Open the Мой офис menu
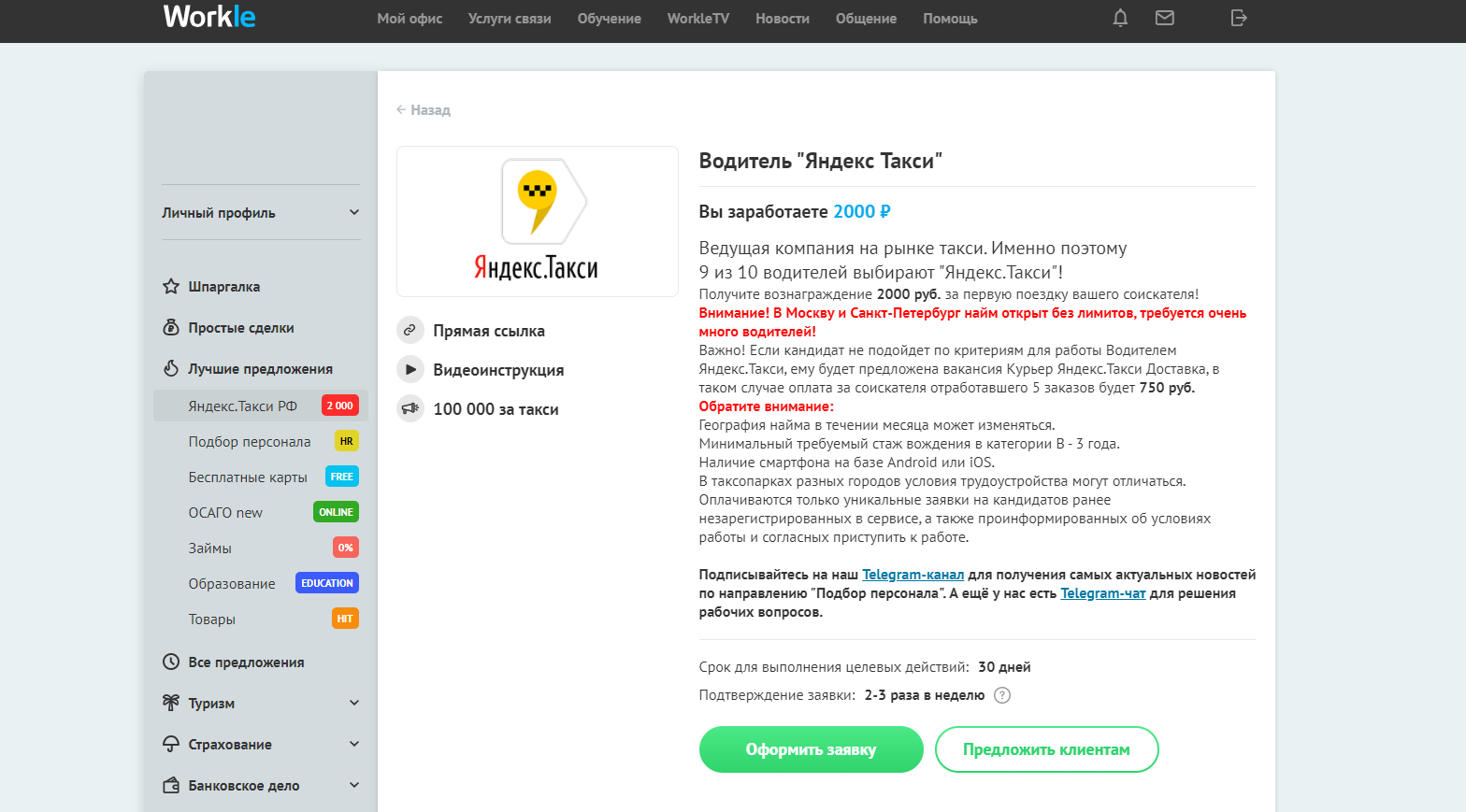1466x812 pixels. (x=410, y=19)
